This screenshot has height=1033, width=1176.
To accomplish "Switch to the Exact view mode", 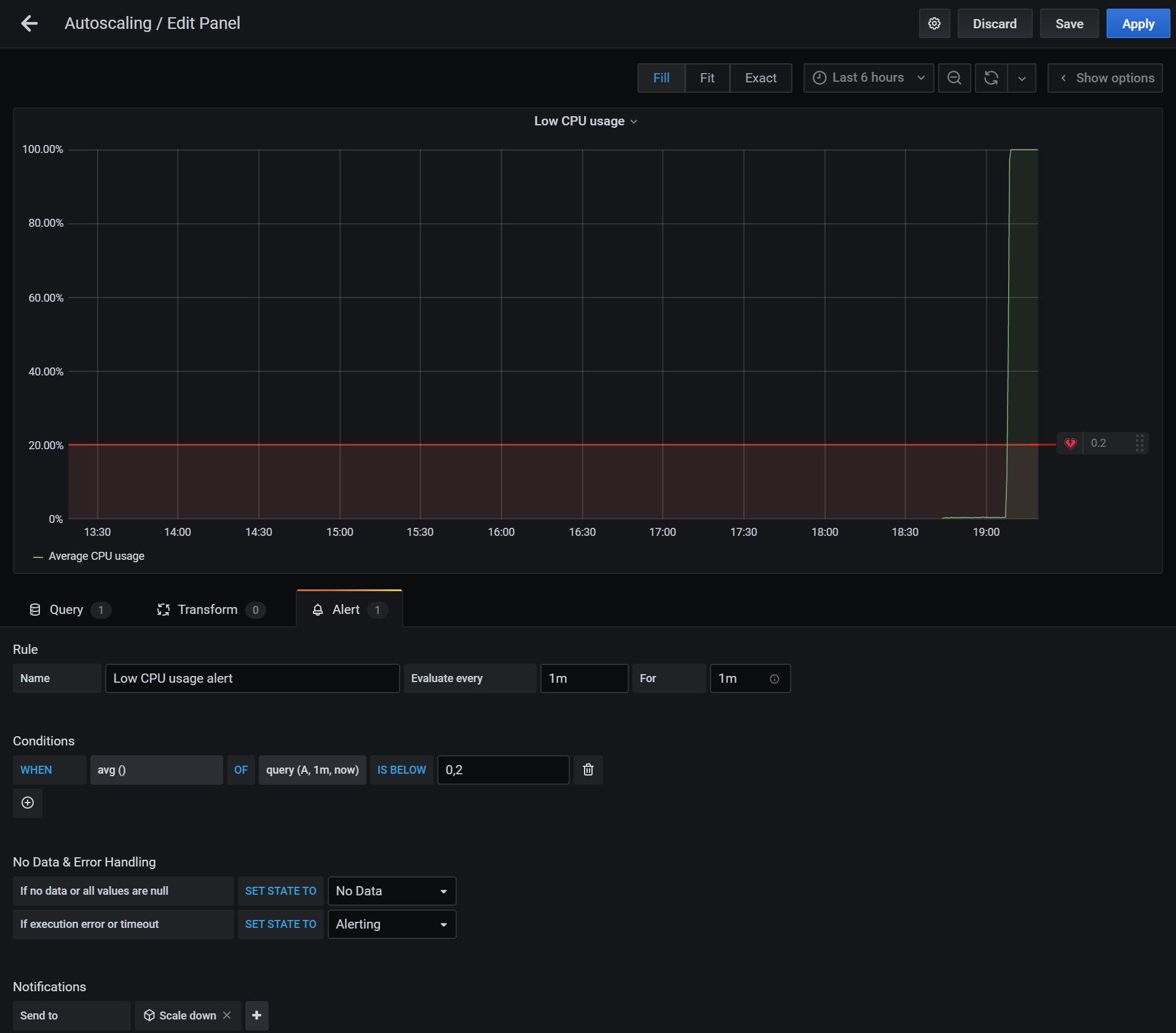I will pyautogui.click(x=760, y=78).
